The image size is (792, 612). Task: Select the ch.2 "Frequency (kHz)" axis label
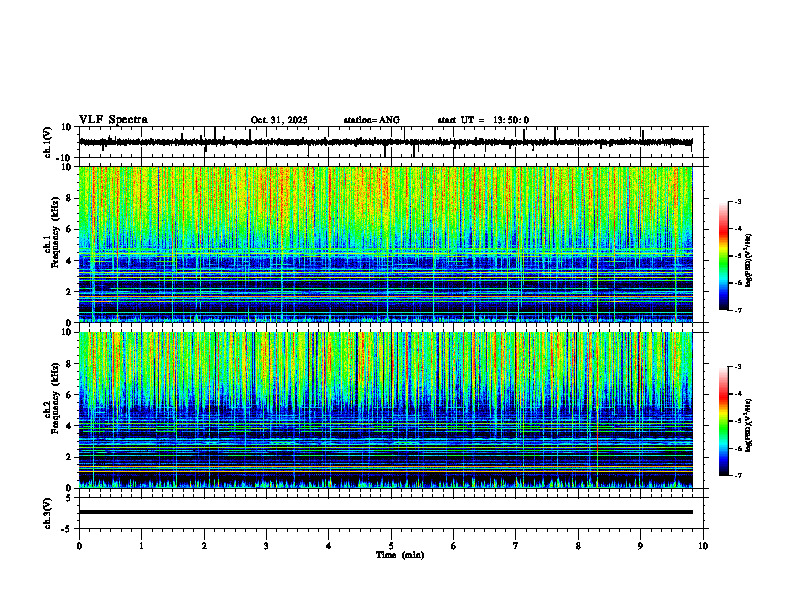click(x=55, y=398)
